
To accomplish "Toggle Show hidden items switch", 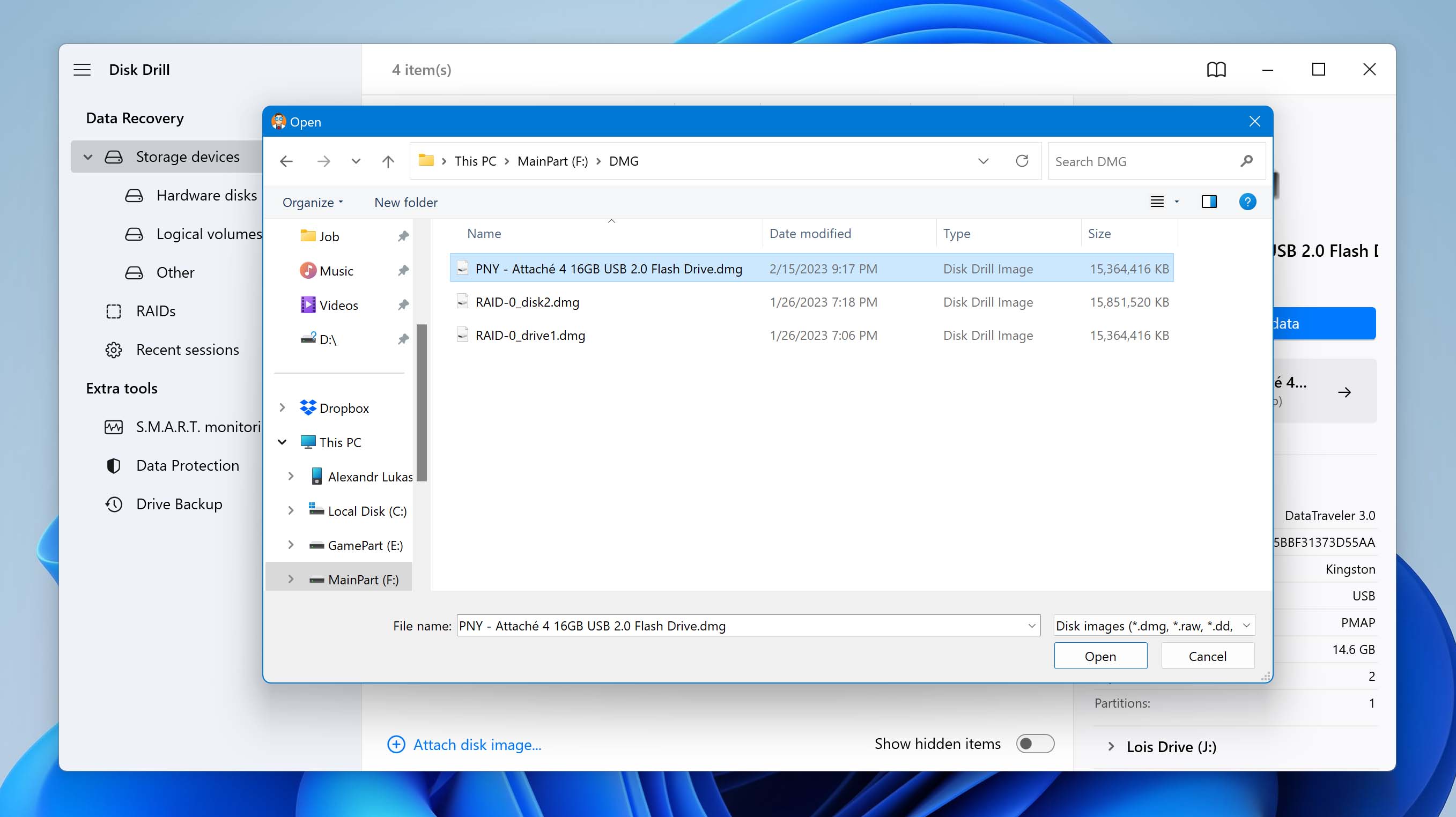I will pos(1035,744).
